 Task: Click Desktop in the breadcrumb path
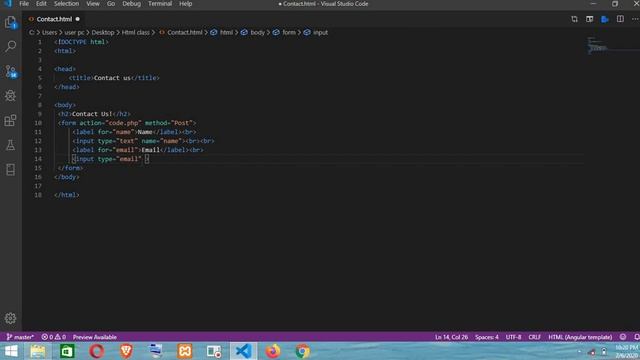click(x=103, y=33)
